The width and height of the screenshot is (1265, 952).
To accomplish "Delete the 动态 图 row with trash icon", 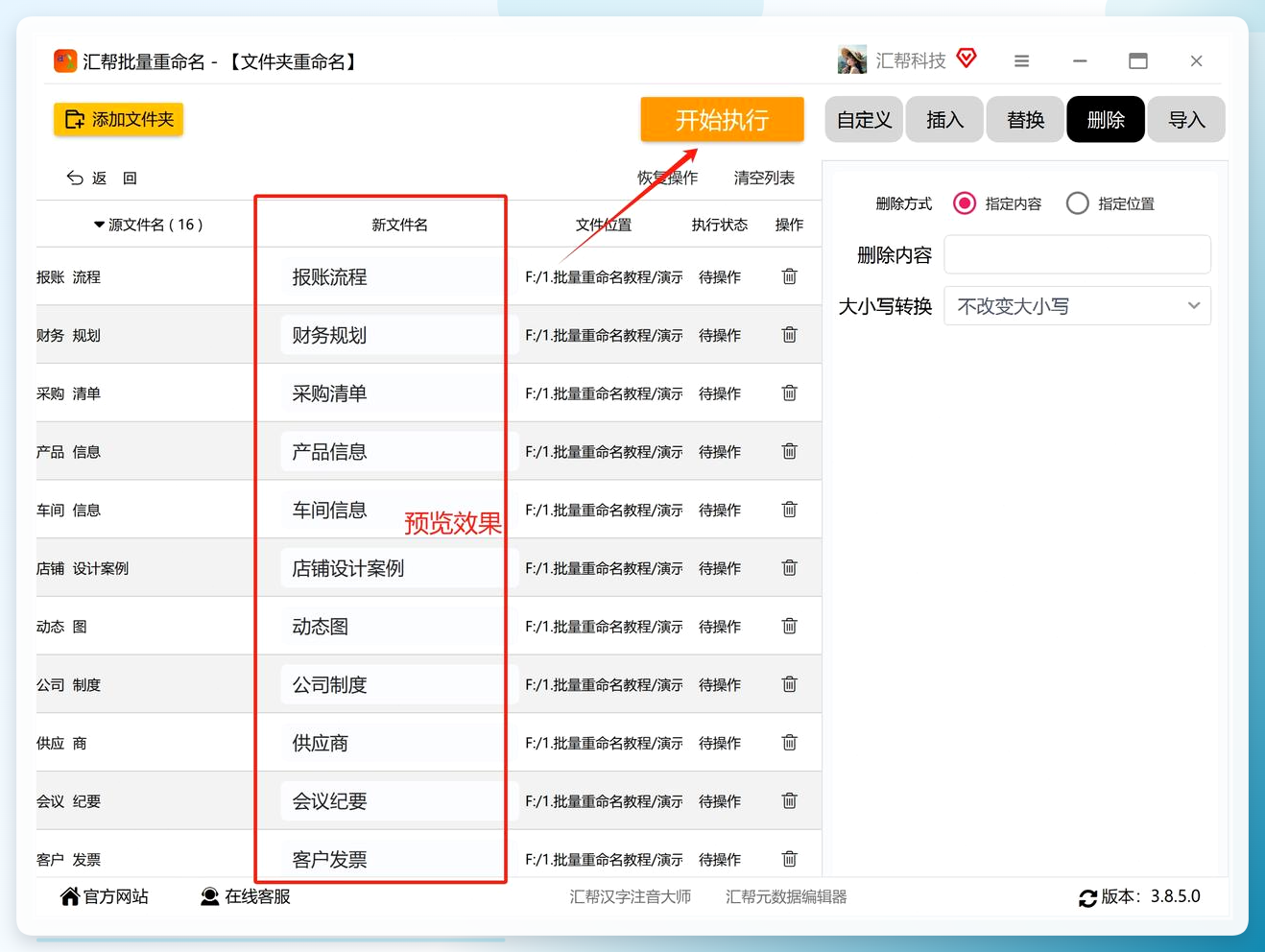I will pos(789,627).
